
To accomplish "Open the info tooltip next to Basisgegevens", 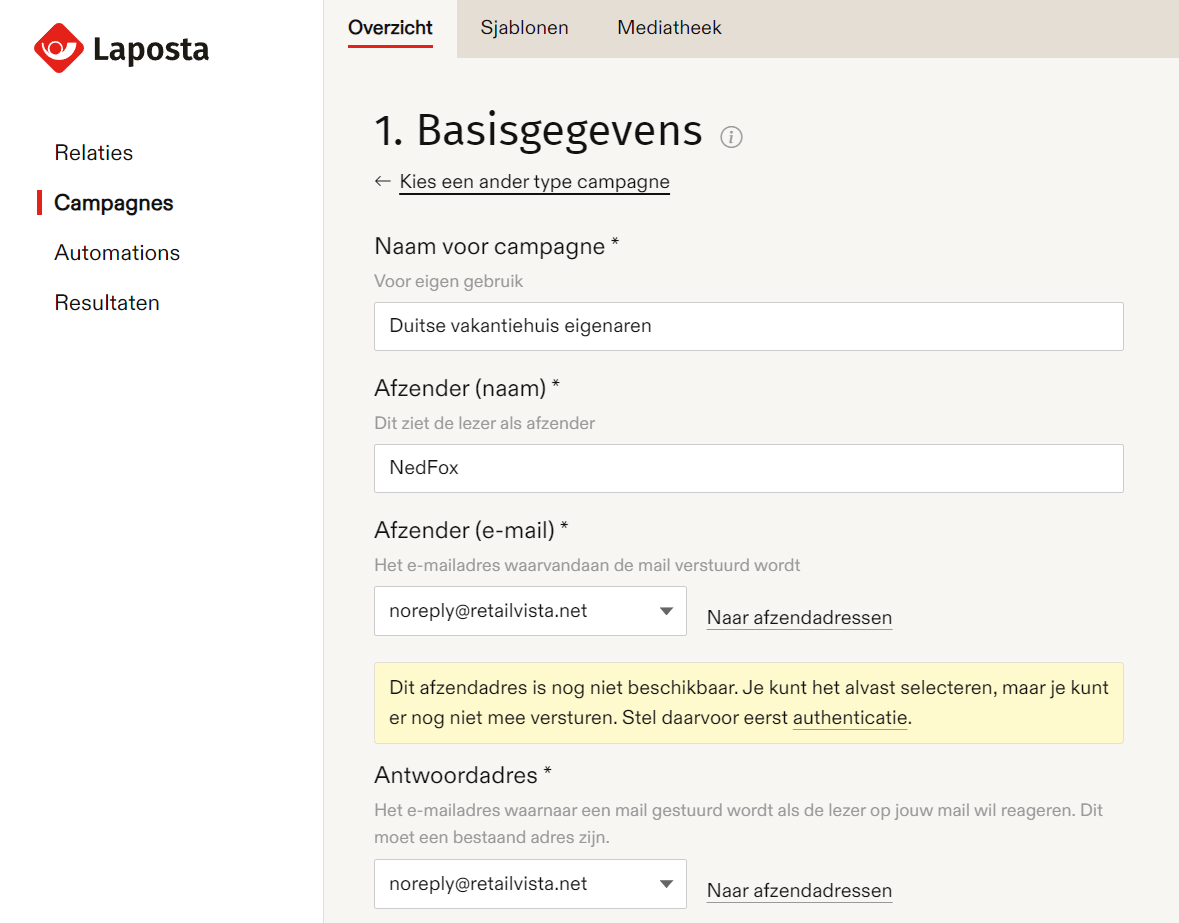I will (731, 137).
